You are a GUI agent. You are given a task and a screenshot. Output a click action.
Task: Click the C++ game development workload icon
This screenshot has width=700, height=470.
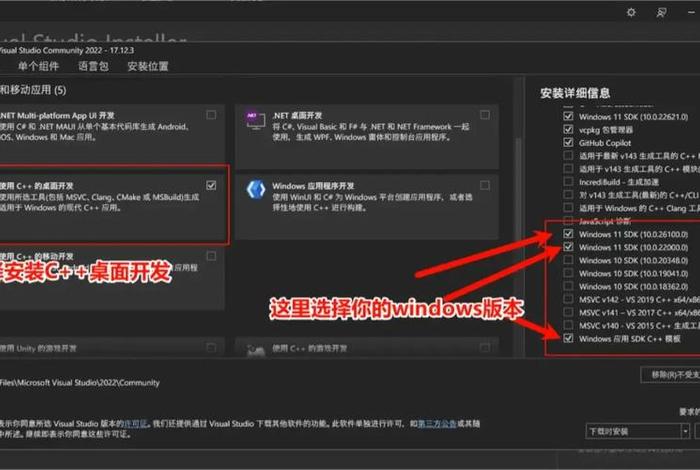click(x=256, y=351)
